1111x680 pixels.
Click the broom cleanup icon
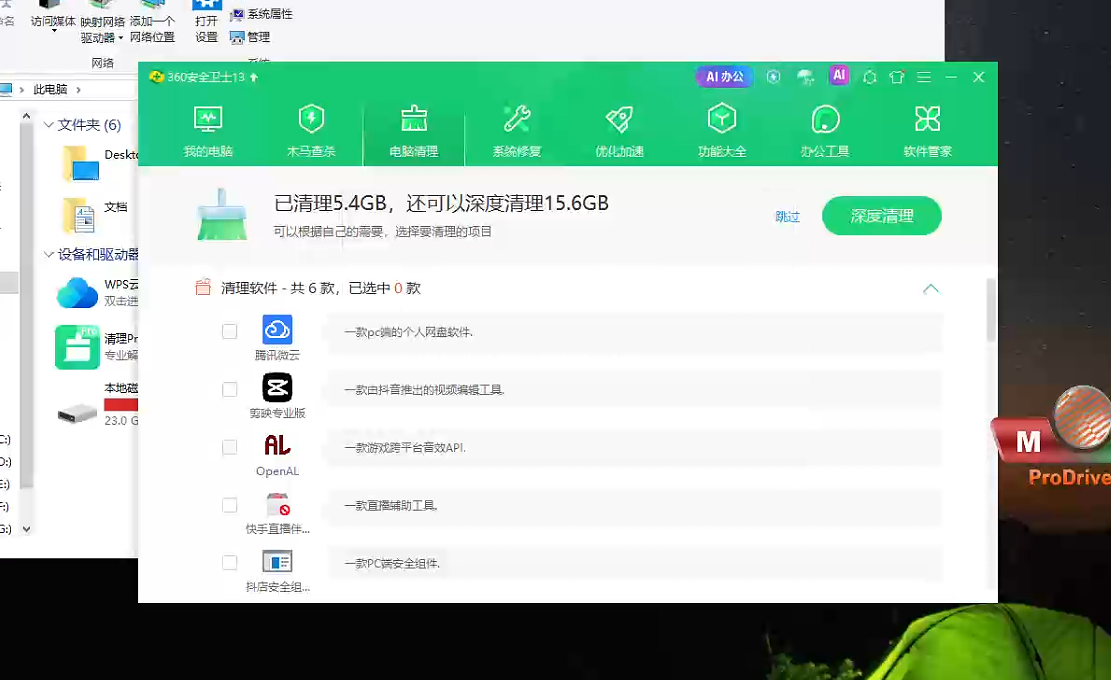[222, 215]
